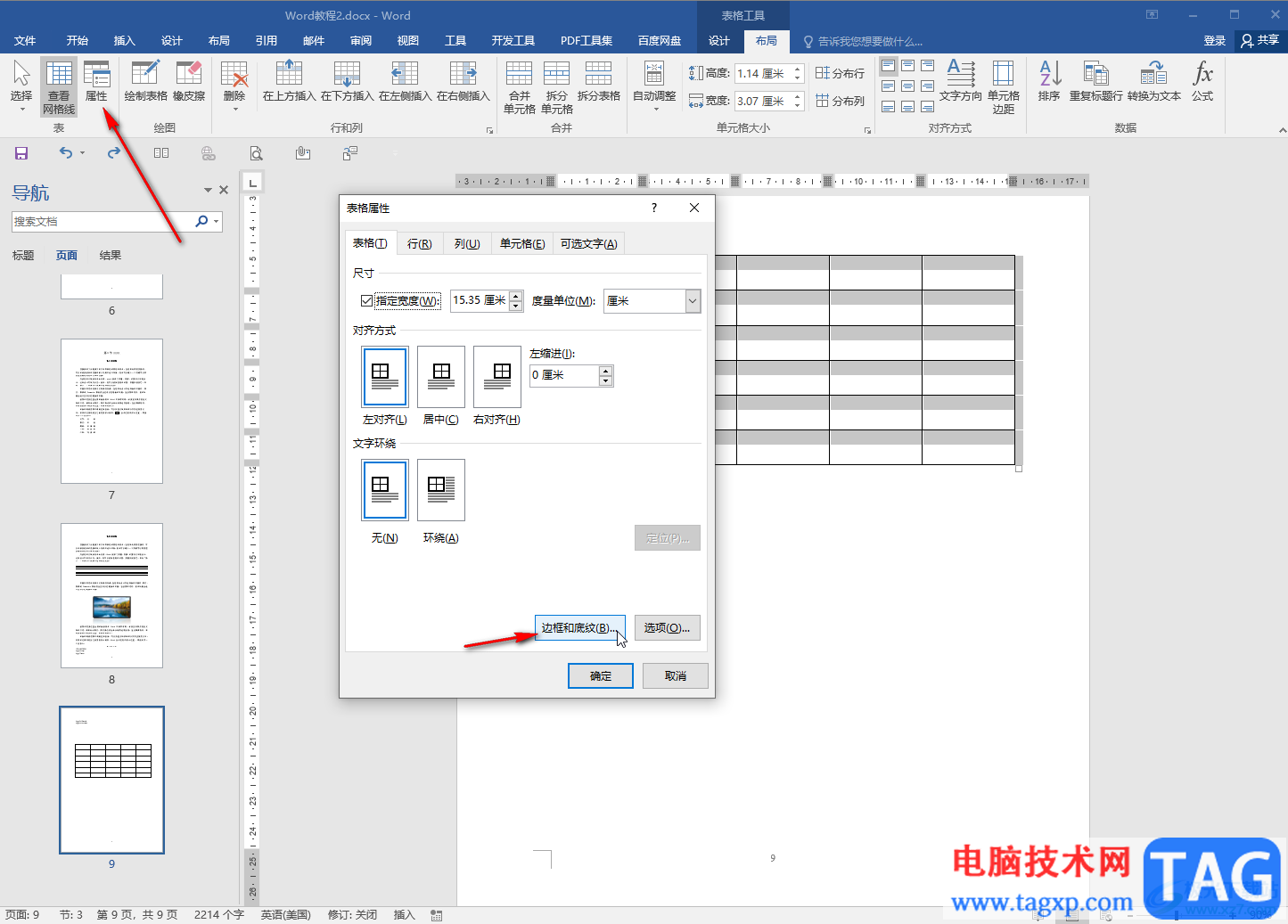The image size is (1288, 924).
Task: Switch to the 列(U) tab in dialog
Action: click(x=467, y=244)
